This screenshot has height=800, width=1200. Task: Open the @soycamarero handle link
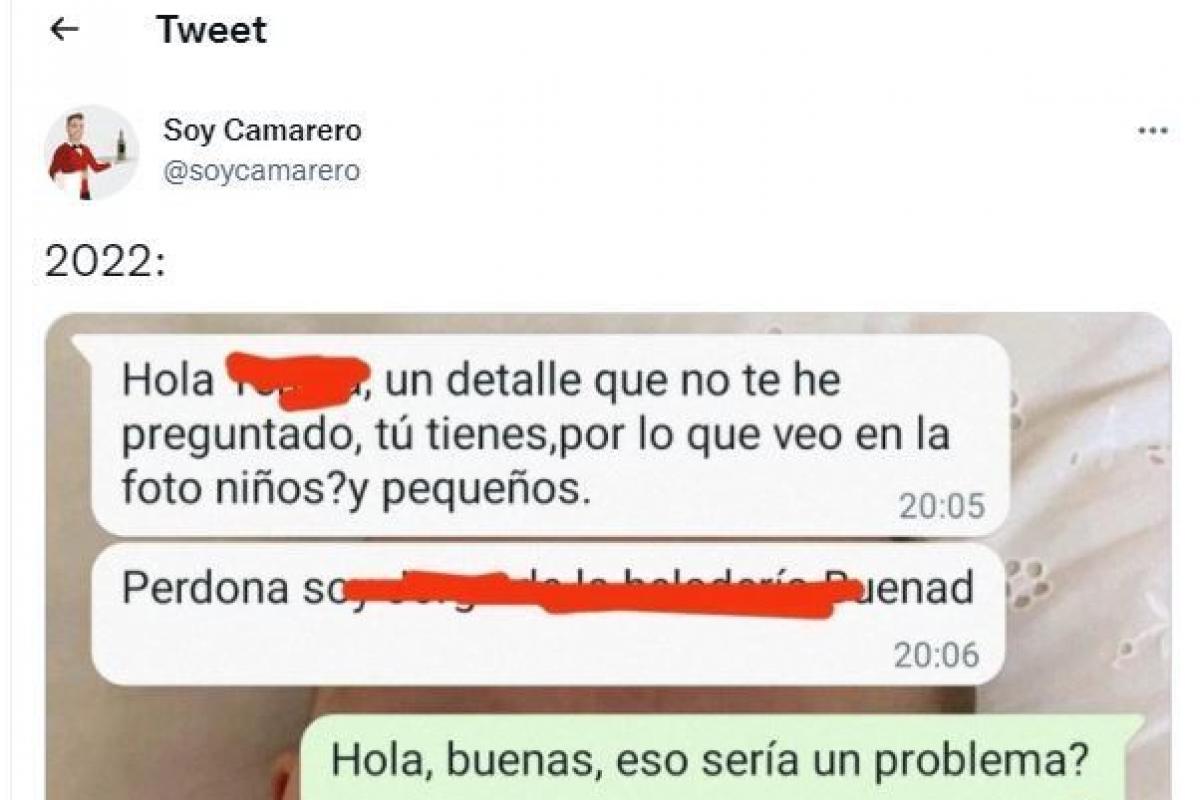click(261, 171)
